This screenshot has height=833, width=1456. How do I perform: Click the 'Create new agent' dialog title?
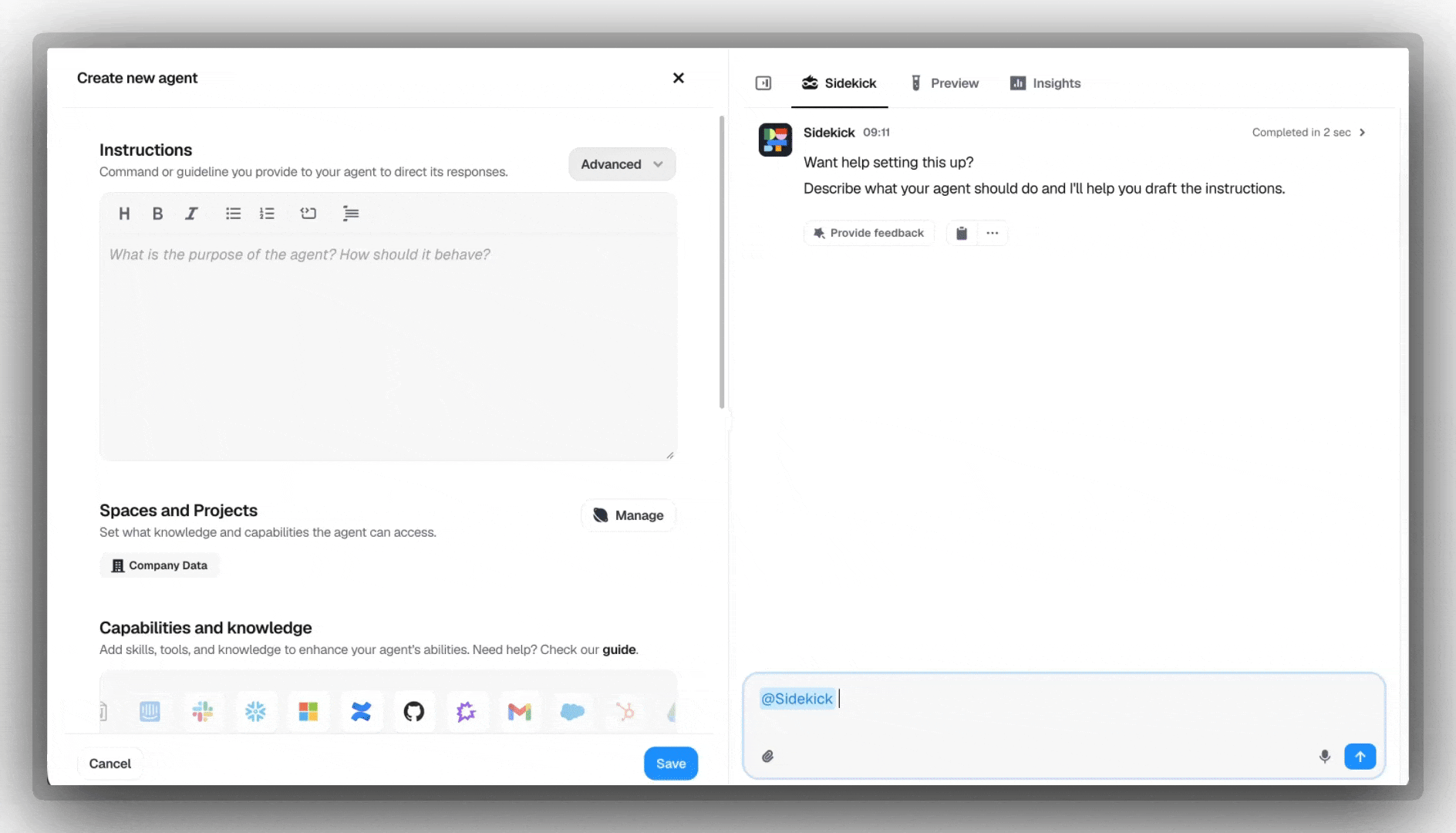click(x=137, y=78)
